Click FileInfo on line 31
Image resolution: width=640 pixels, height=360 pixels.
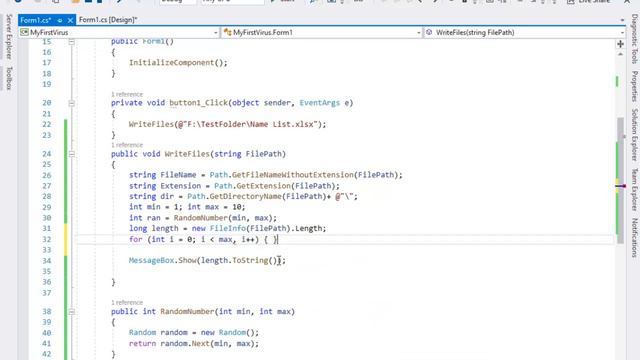pyautogui.click(x=227, y=229)
